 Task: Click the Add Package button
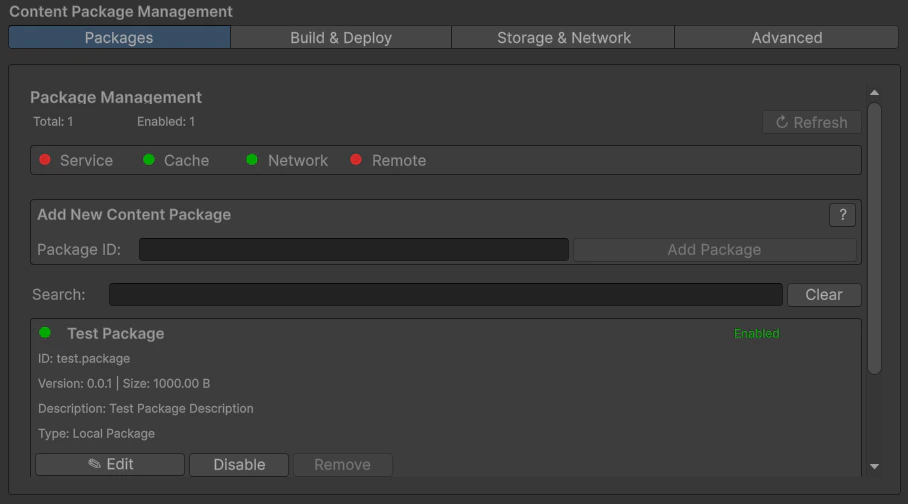pyautogui.click(x=715, y=250)
